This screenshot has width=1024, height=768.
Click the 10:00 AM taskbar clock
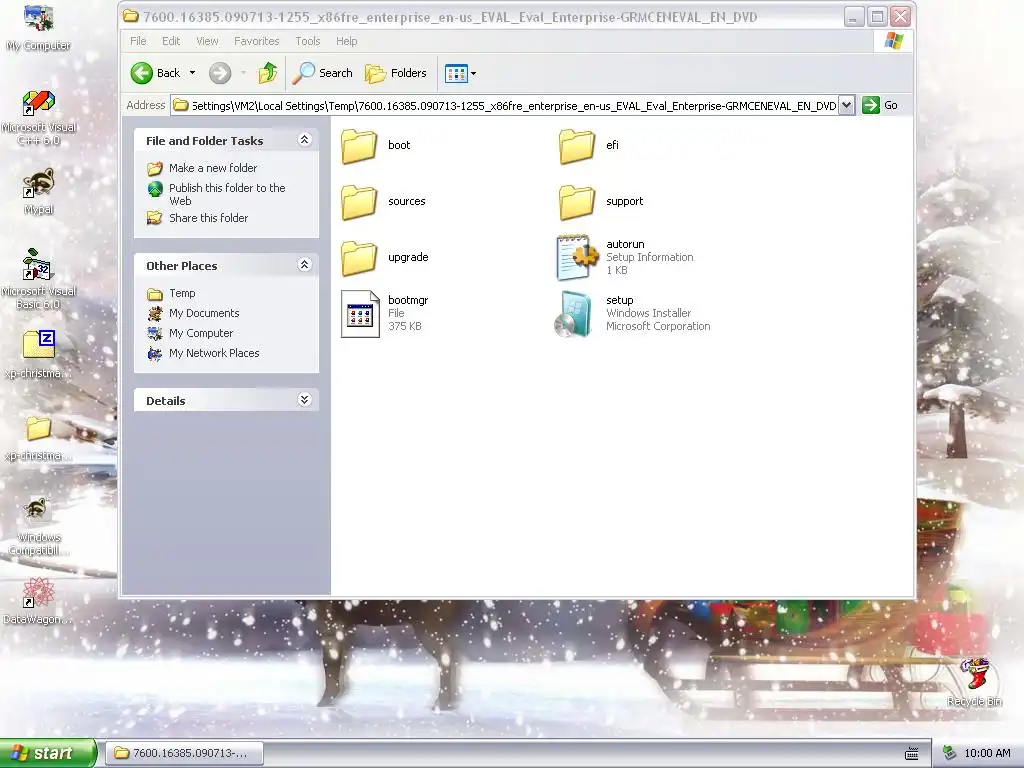point(987,753)
